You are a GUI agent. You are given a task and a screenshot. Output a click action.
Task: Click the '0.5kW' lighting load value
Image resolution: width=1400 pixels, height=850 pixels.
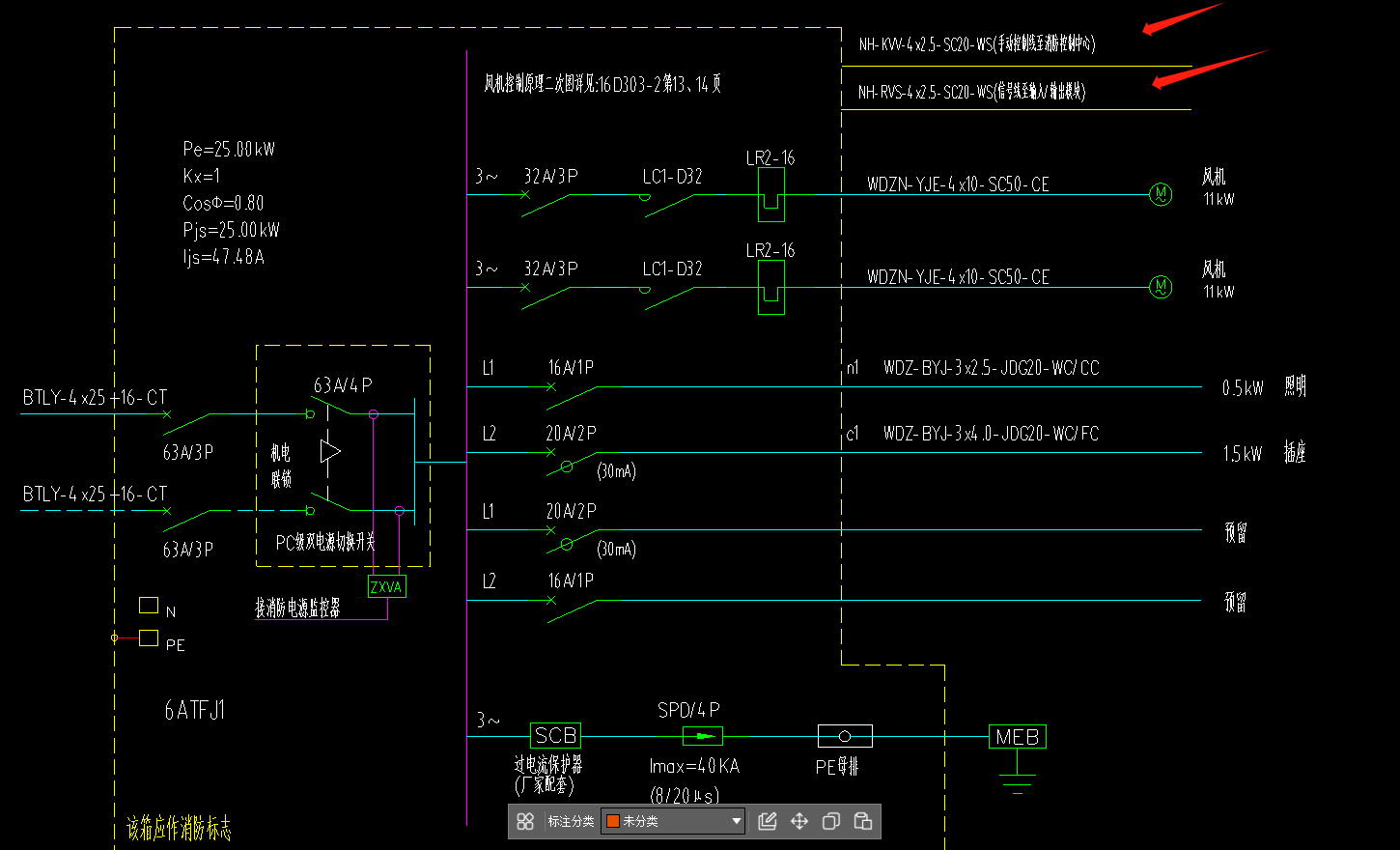click(1243, 388)
